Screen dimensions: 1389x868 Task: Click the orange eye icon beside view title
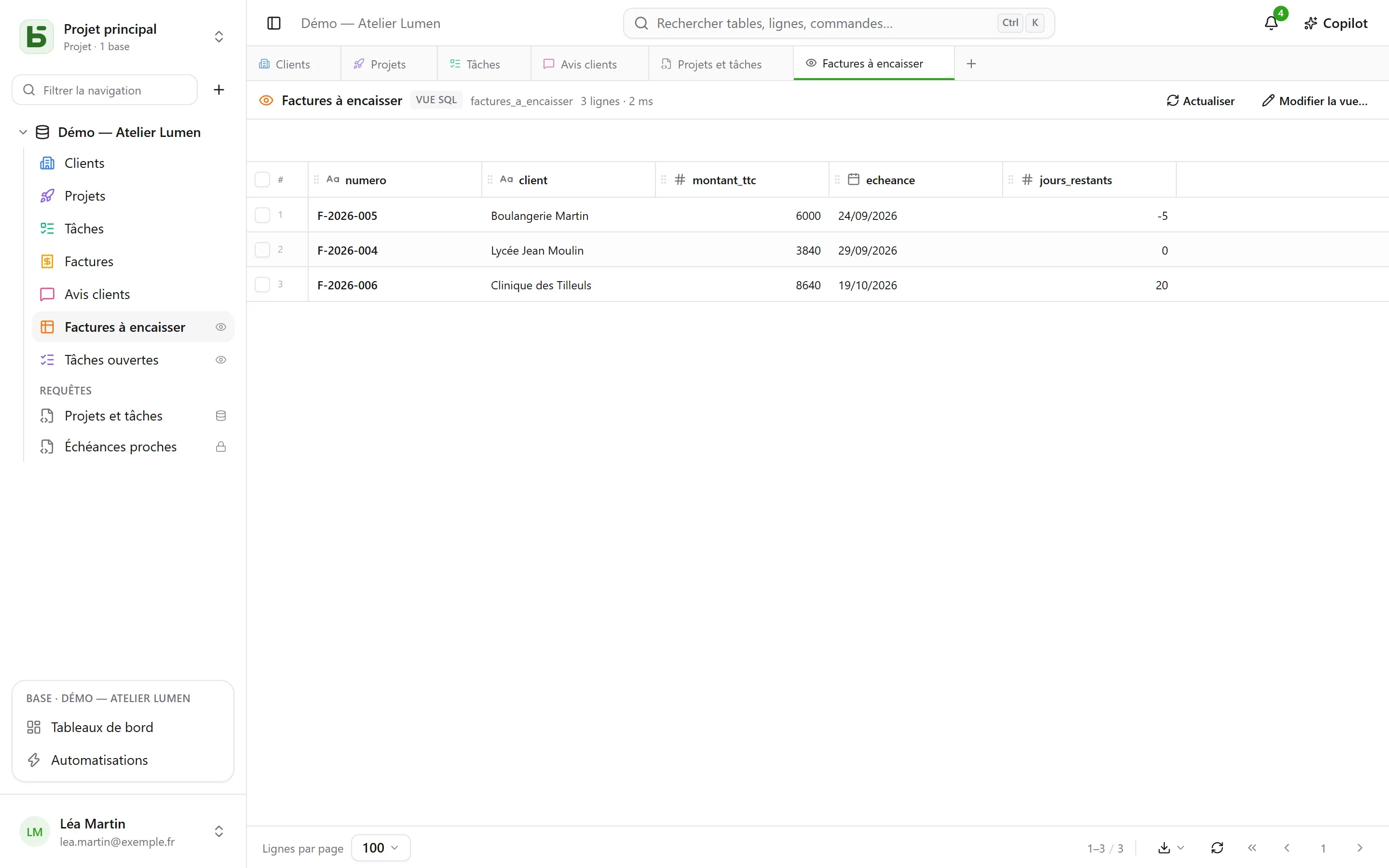pyautogui.click(x=266, y=100)
